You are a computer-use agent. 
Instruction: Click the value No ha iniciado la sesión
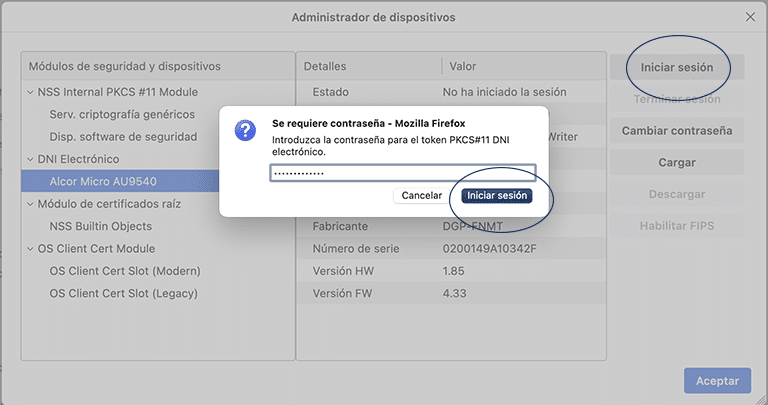coord(504,92)
